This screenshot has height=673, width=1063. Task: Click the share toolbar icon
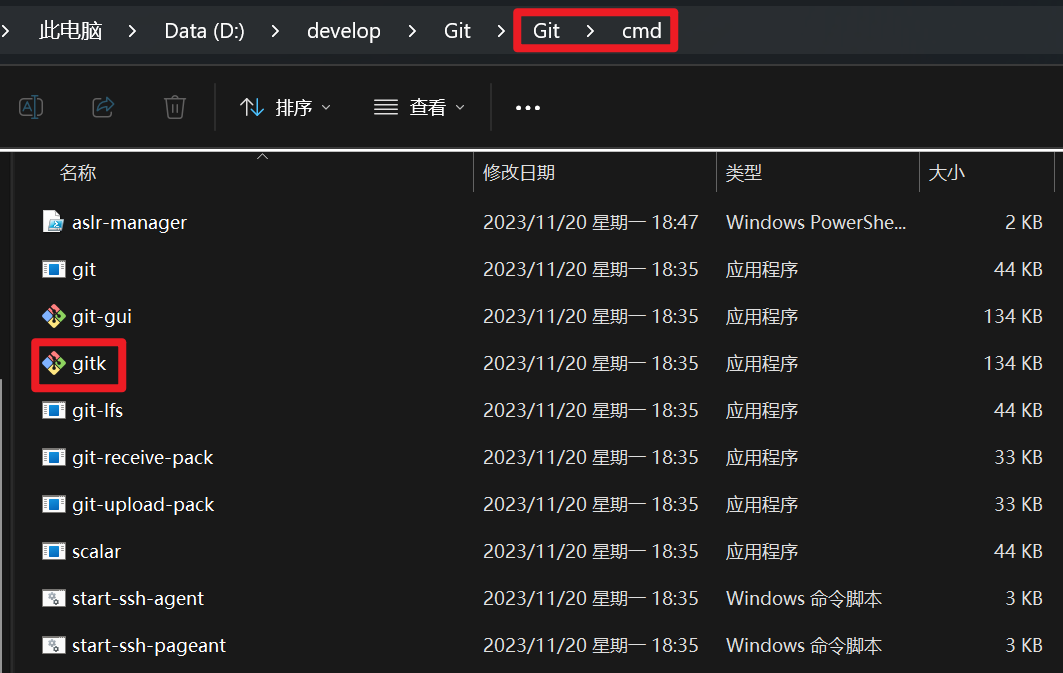tap(103, 107)
